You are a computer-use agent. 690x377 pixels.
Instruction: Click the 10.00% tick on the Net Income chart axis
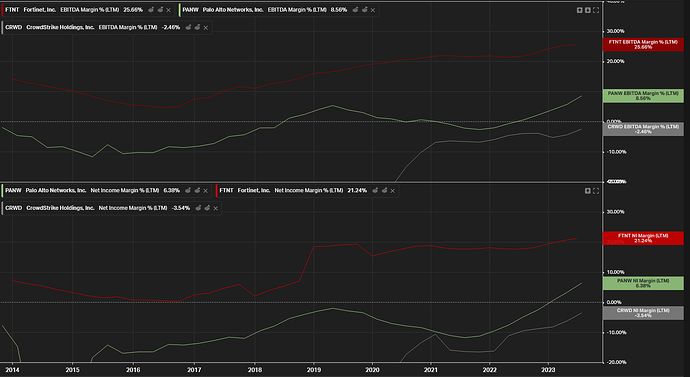[x=616, y=272]
